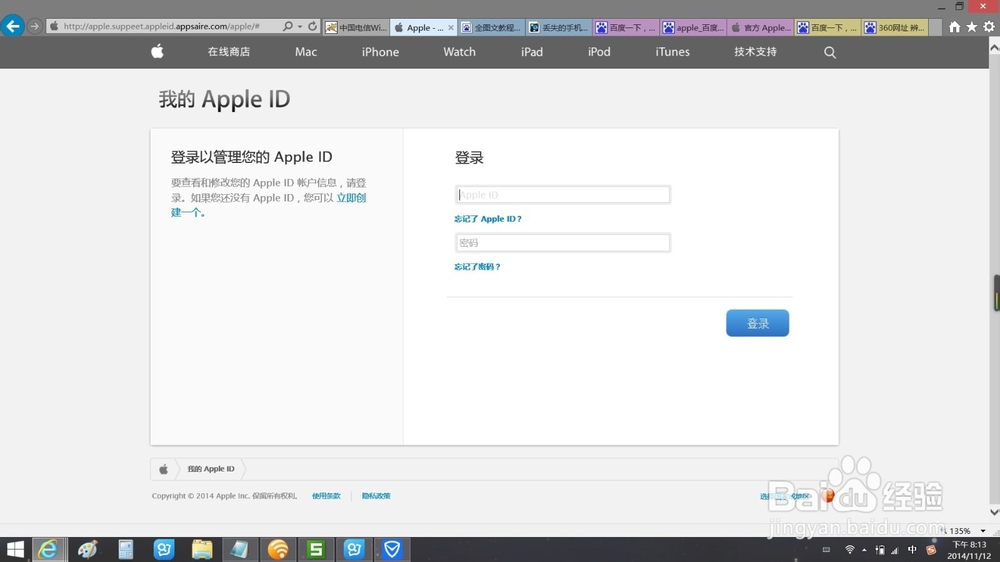The width and height of the screenshot is (1000, 562).
Task: Open the orange Wi-Fi app taskbar icon
Action: 278,549
